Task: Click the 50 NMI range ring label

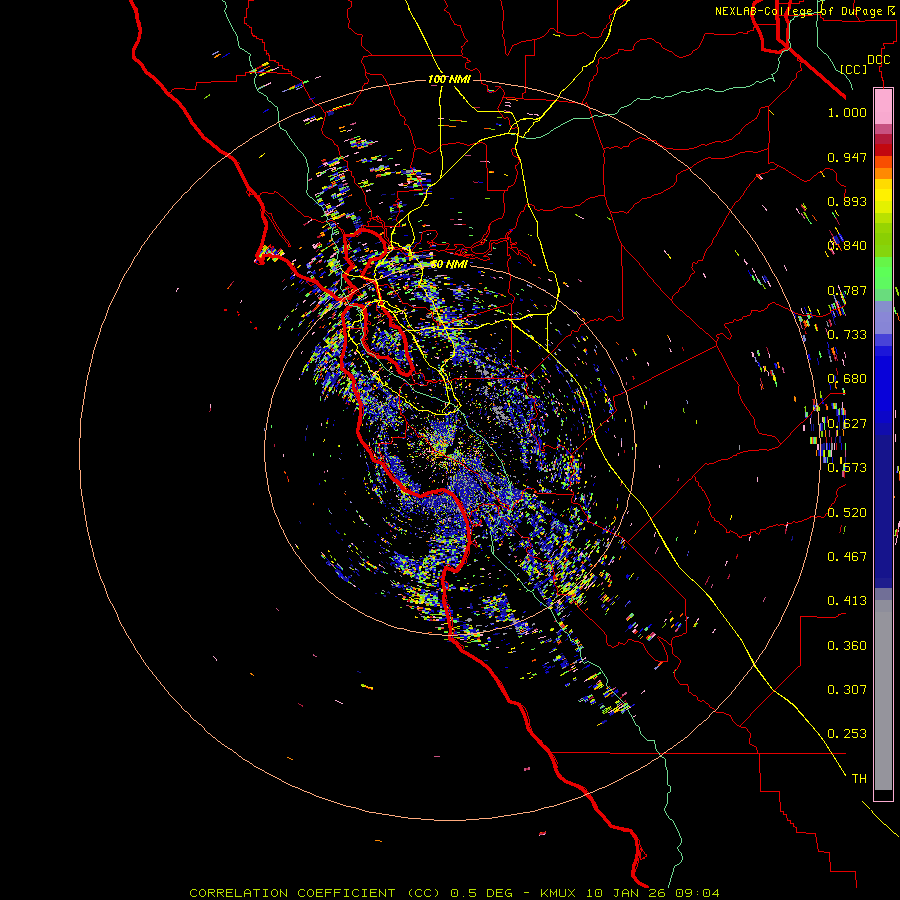Action: pos(449,264)
